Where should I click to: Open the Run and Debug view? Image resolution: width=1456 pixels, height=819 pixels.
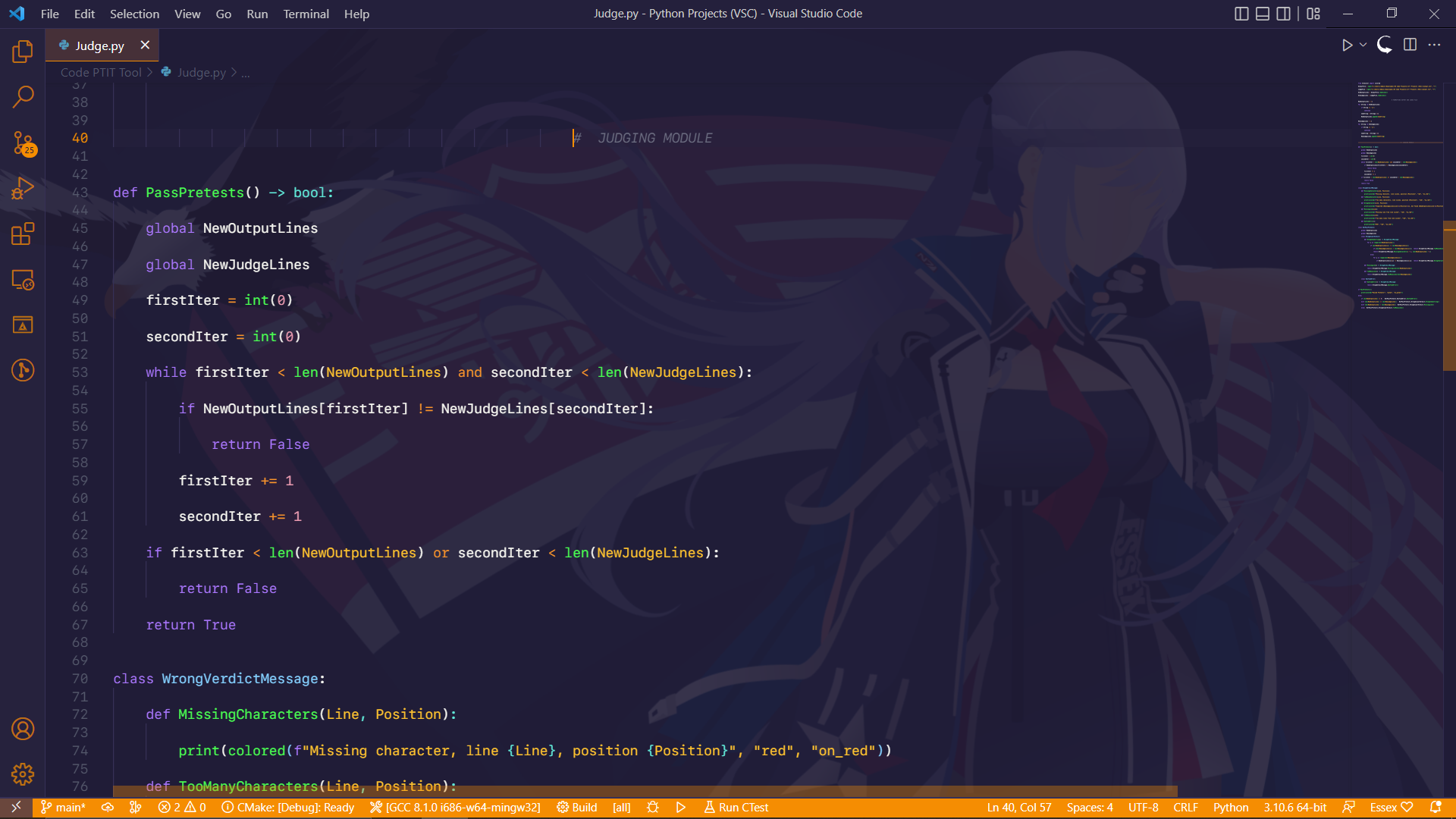point(23,188)
